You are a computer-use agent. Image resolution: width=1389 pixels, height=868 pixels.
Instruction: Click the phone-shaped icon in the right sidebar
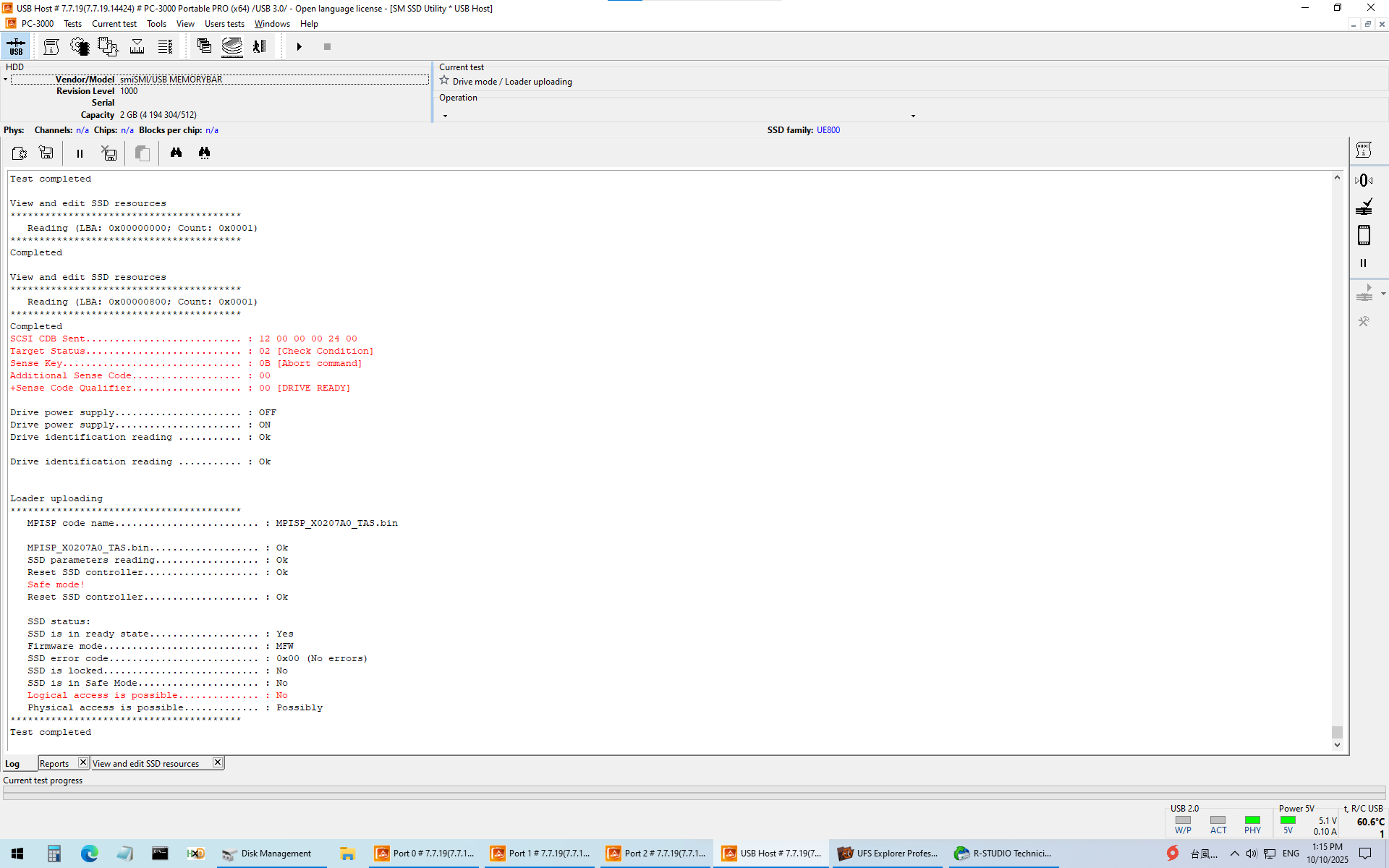click(x=1364, y=235)
